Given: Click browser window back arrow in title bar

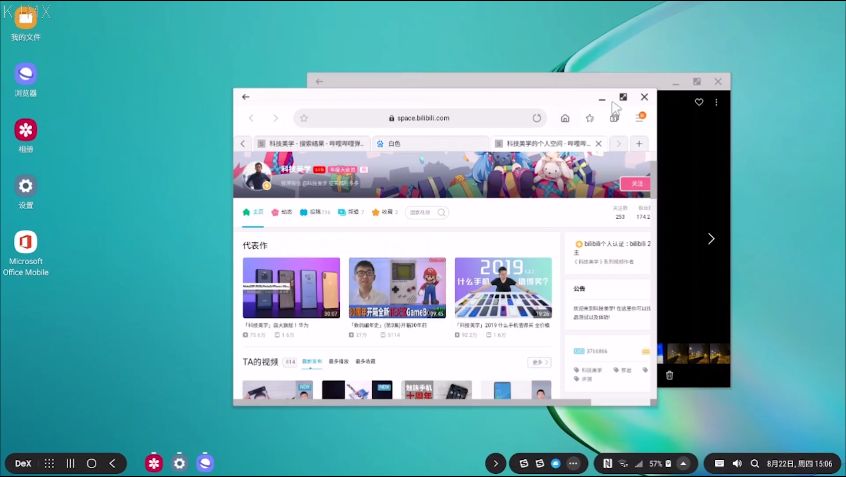Looking at the screenshot, I should [245, 97].
